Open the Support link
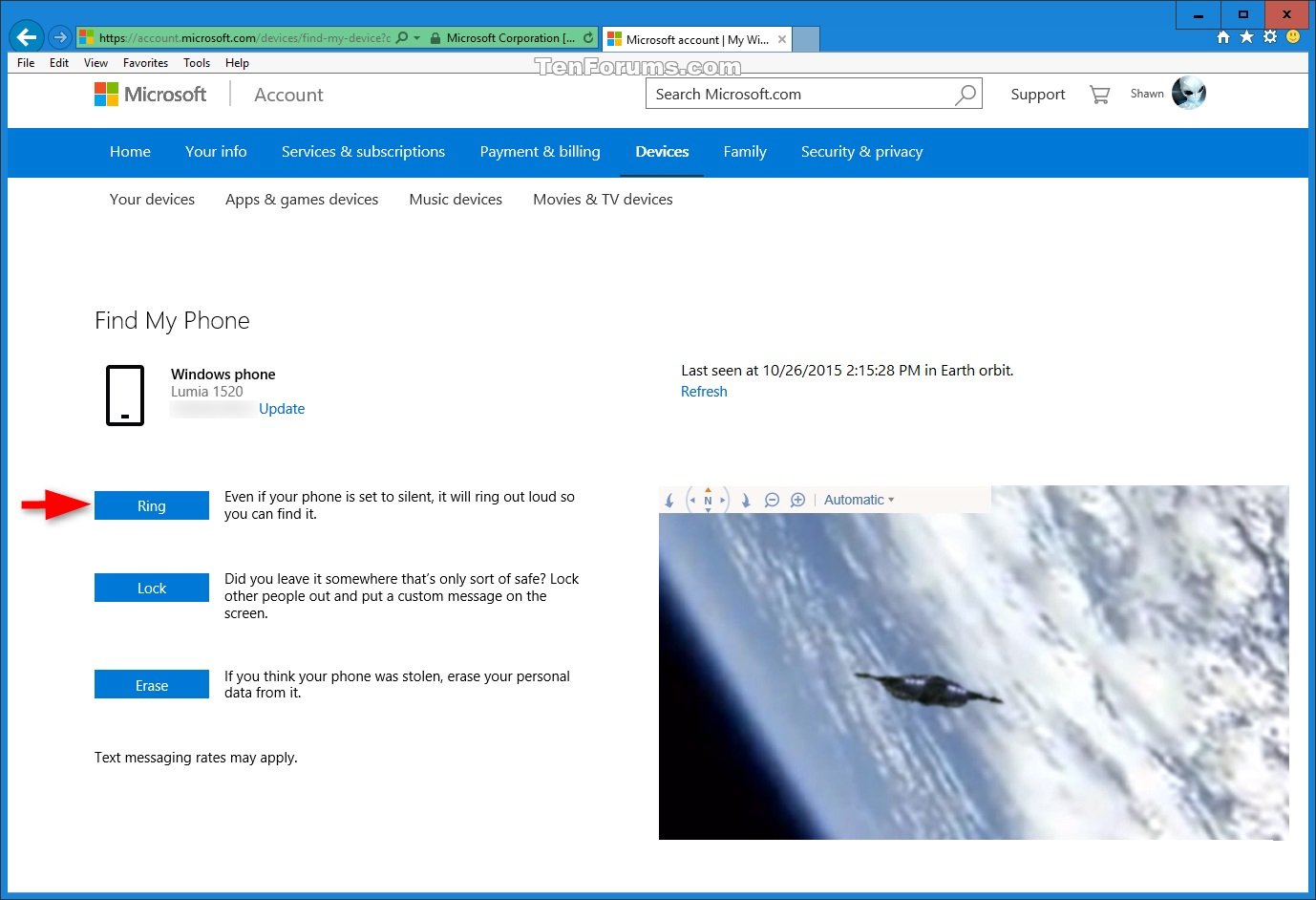Viewport: 1316px width, 900px height. (x=1038, y=94)
